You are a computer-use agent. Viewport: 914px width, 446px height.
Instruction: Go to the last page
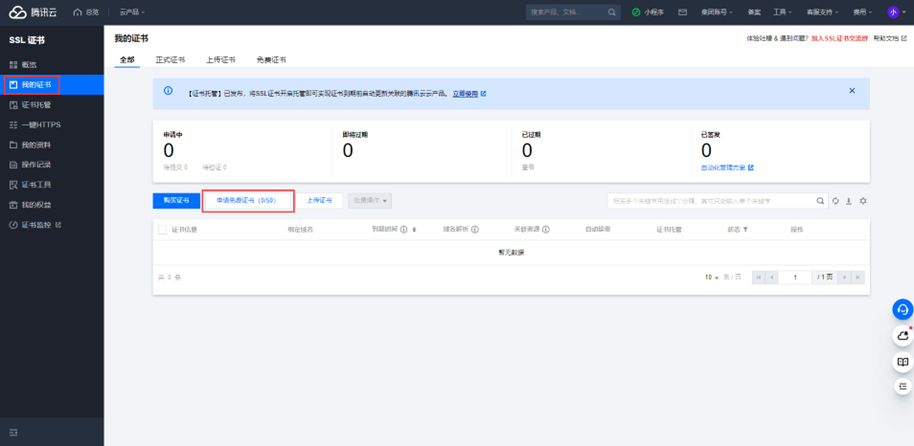tap(857, 278)
